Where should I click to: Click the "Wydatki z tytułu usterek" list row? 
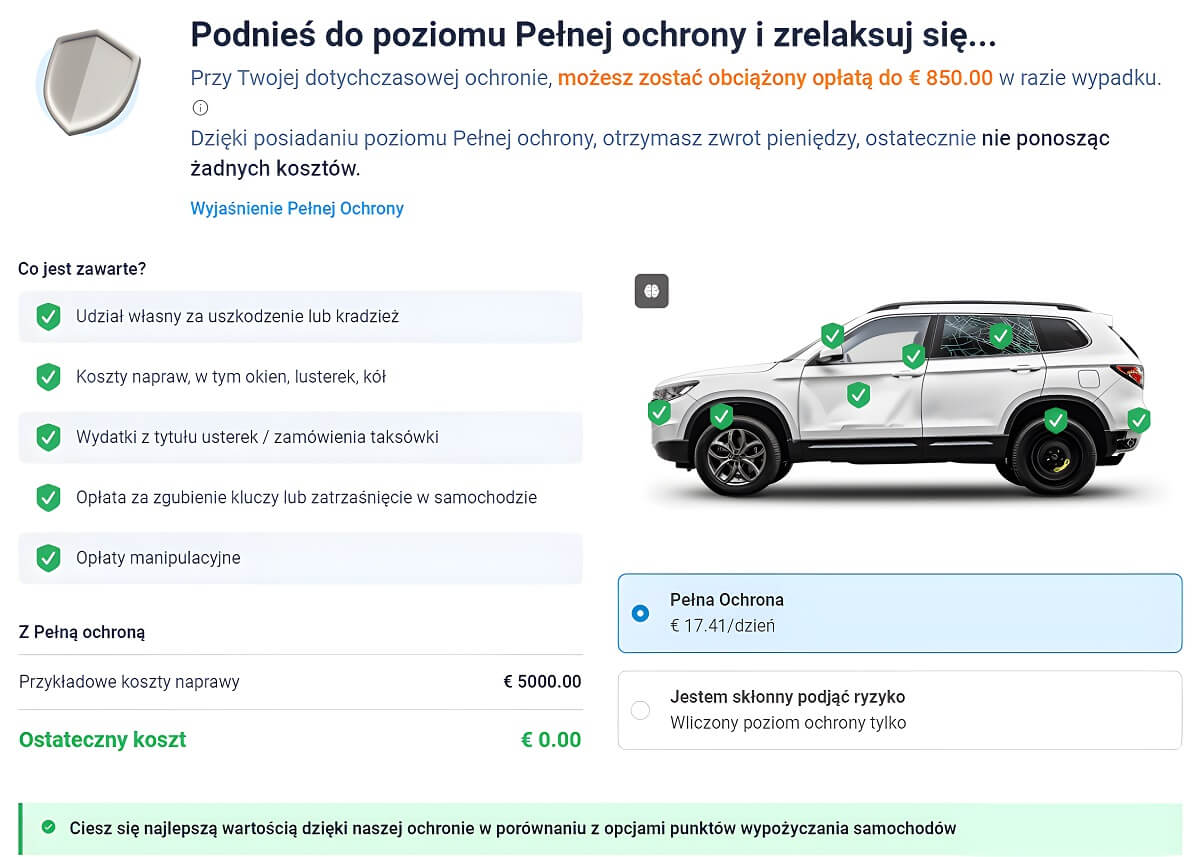[x=300, y=437]
